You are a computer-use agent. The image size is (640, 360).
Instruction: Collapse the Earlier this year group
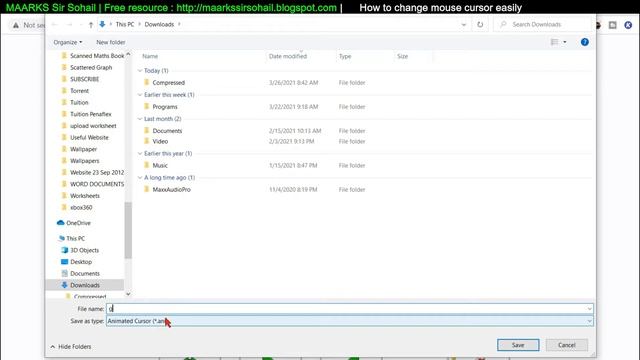tap(140, 153)
